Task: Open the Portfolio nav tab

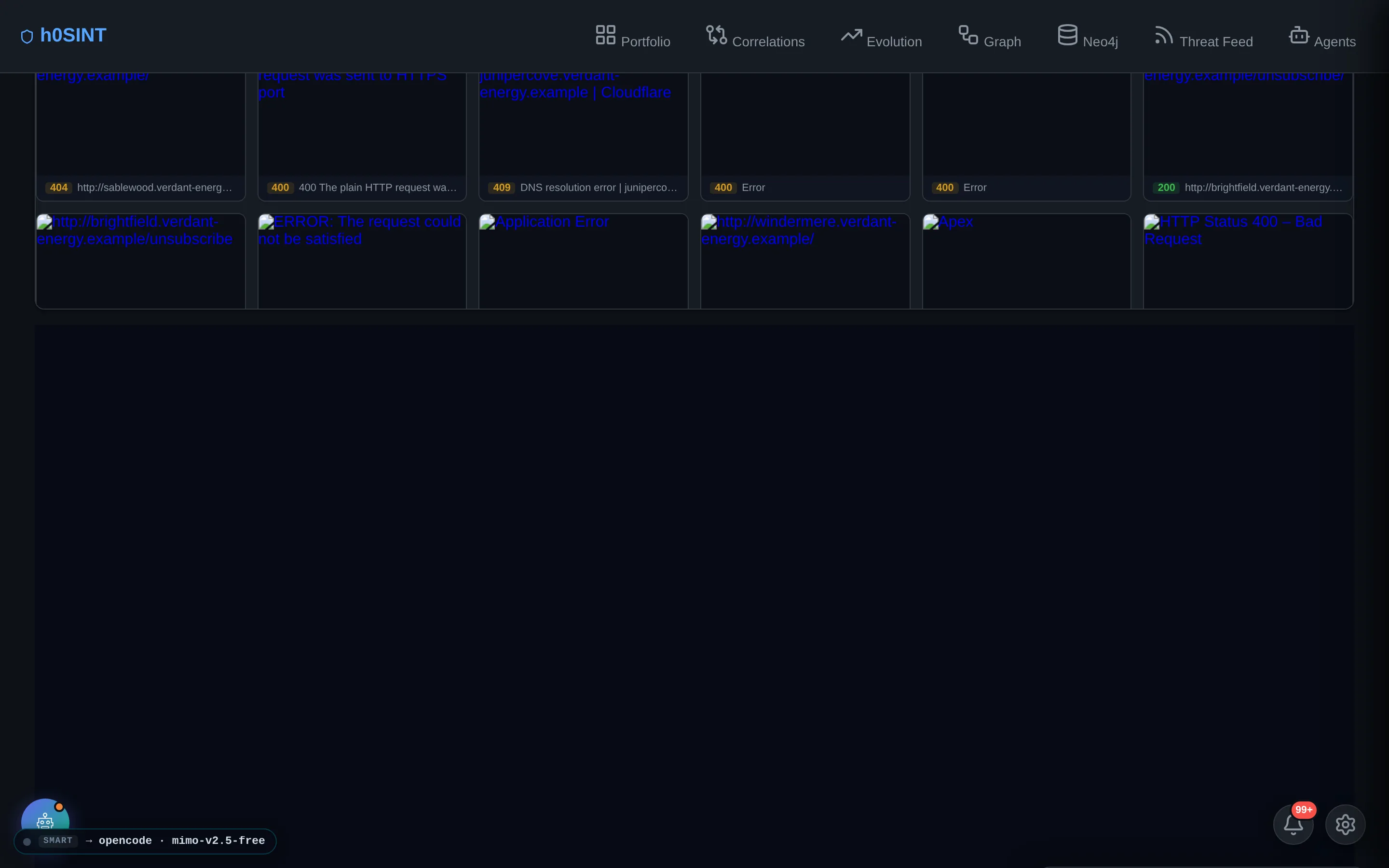Action: (632, 36)
